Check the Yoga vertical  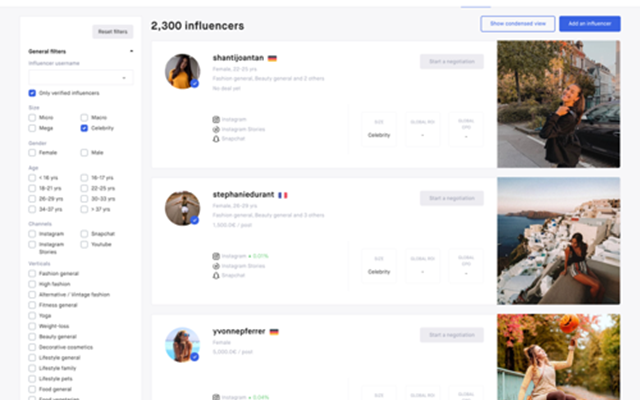pos(32,316)
